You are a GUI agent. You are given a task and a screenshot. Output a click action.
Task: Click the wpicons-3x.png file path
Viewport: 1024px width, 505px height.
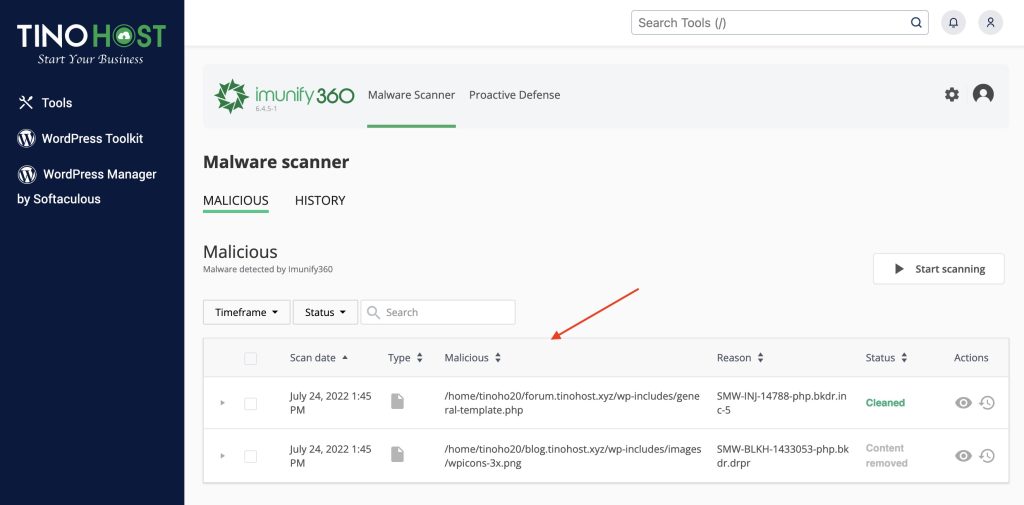[573, 456]
